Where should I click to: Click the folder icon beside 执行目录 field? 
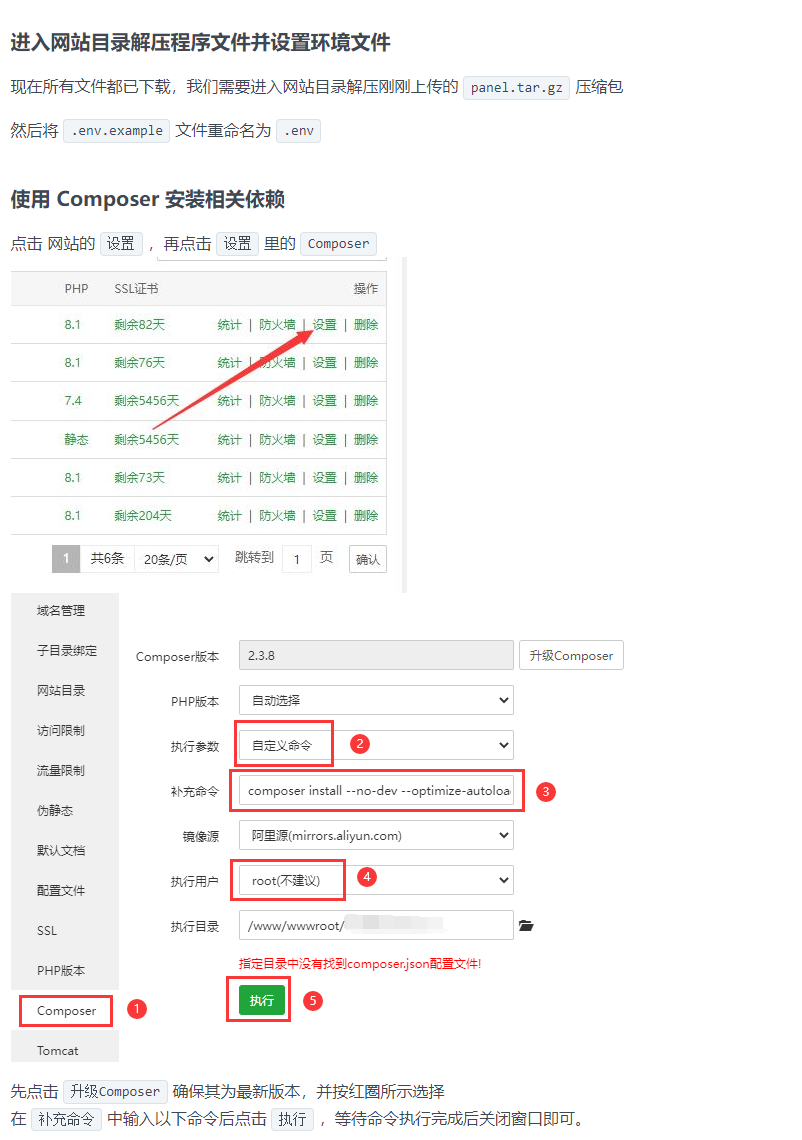pyautogui.click(x=526, y=926)
